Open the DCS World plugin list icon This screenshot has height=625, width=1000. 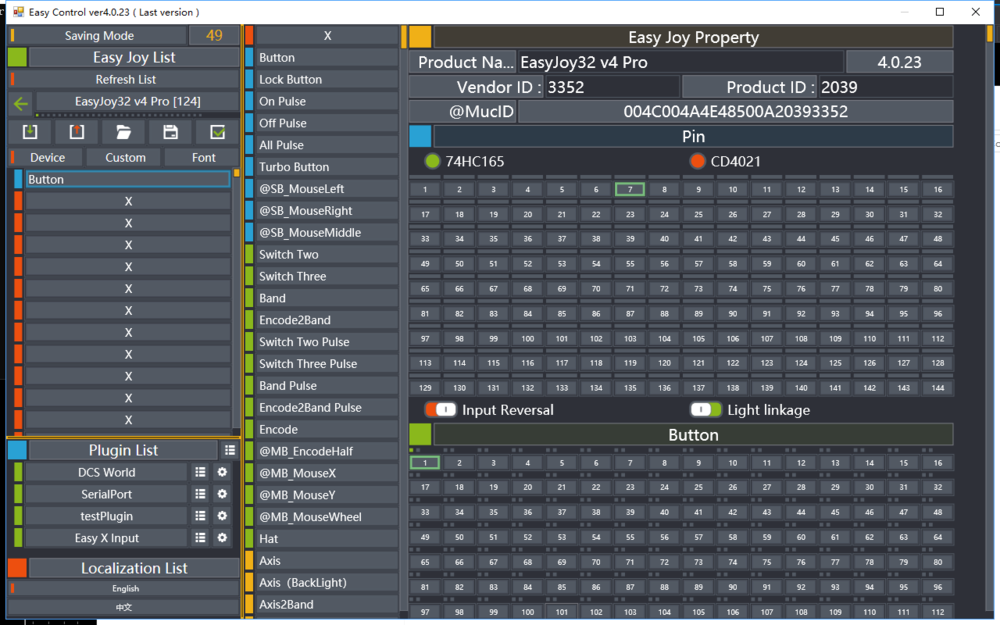(200, 472)
